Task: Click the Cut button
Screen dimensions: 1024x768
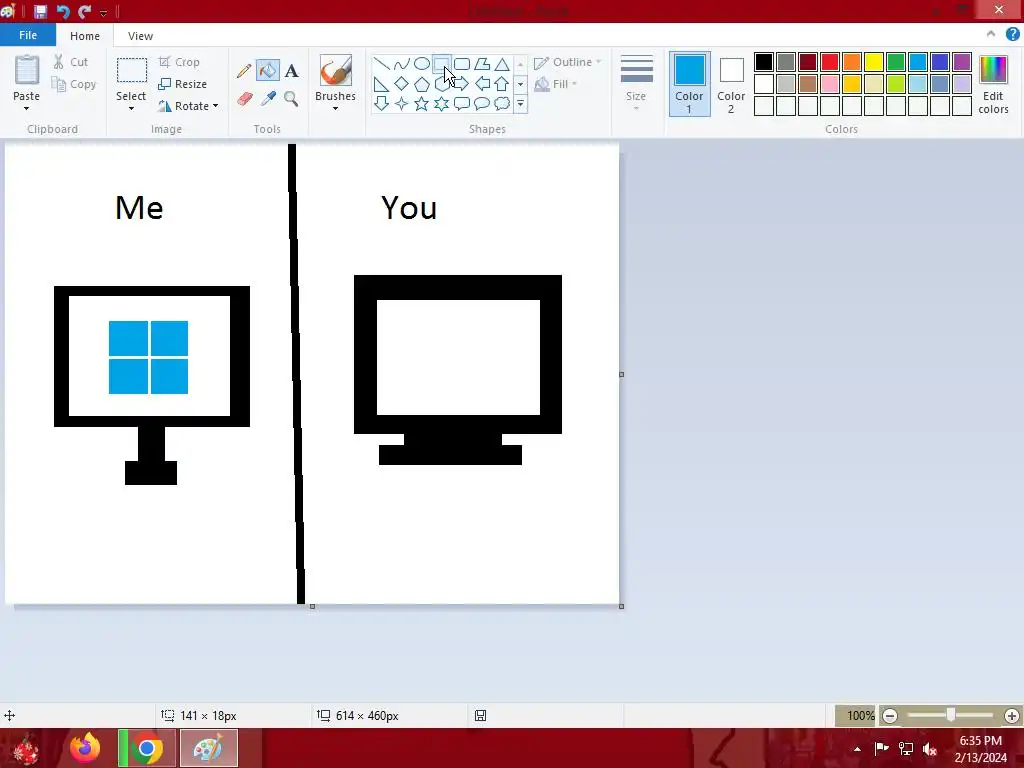Action: (71, 62)
